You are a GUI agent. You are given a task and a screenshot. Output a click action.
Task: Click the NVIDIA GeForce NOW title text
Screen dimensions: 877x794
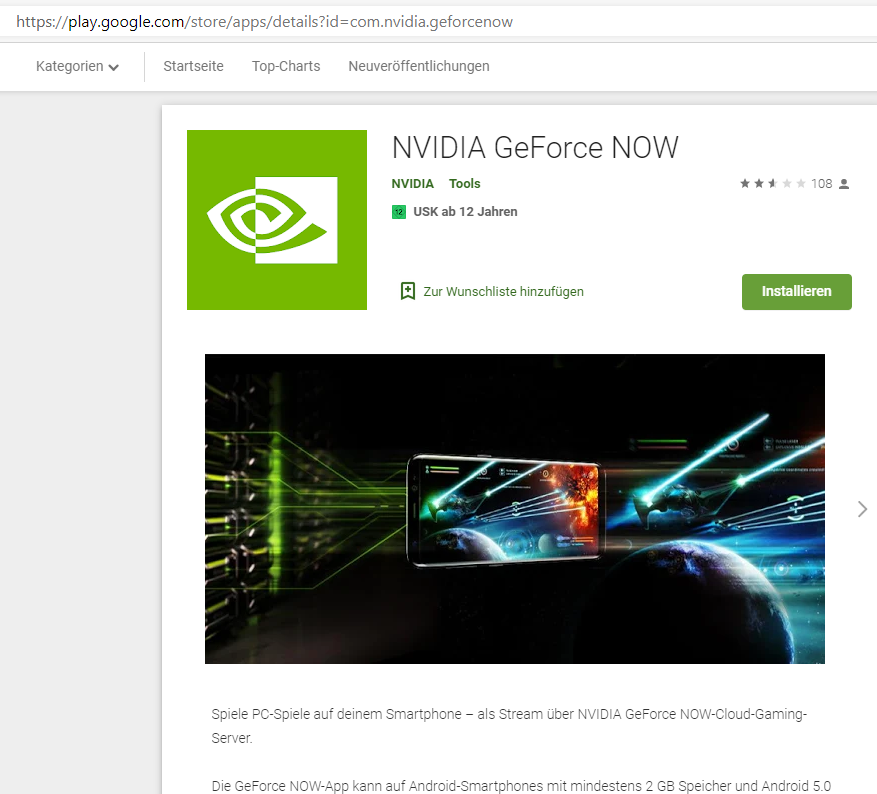[535, 148]
